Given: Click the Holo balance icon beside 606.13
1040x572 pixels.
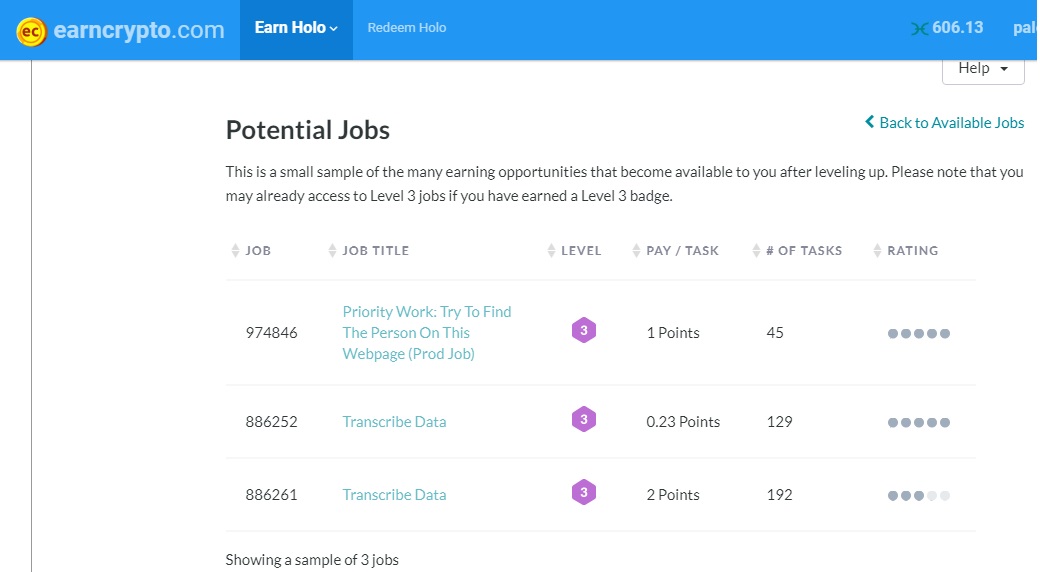Looking at the screenshot, I should pos(920,29).
